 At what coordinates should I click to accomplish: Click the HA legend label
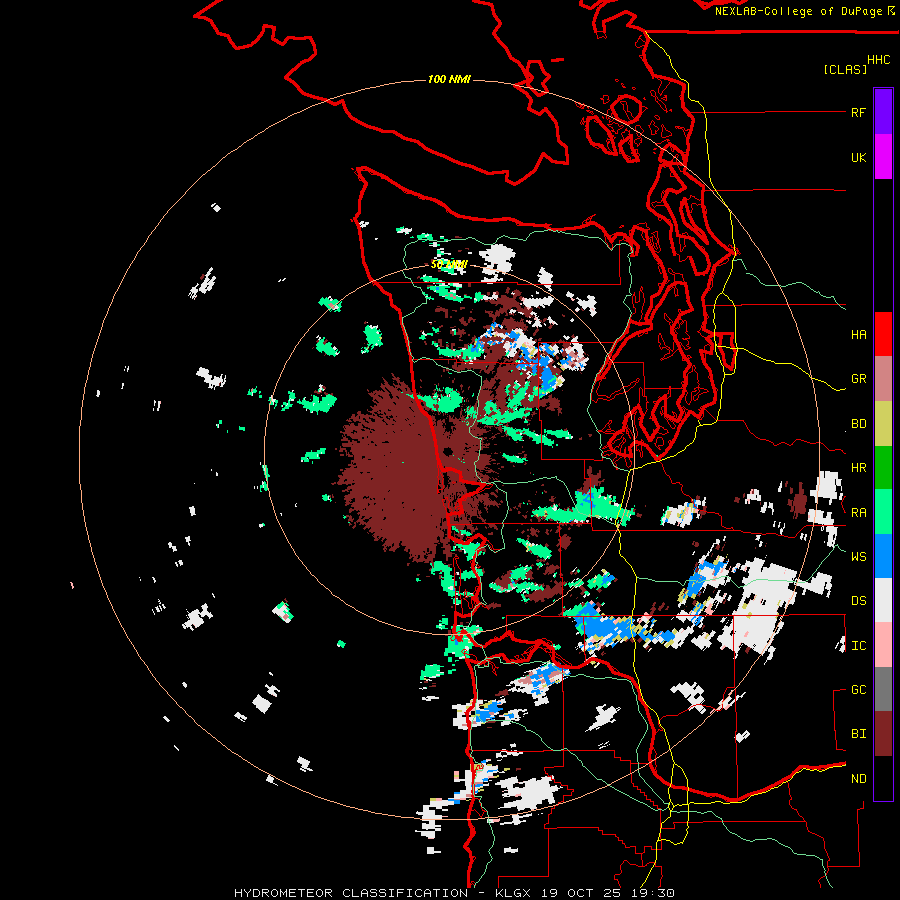coord(858,335)
